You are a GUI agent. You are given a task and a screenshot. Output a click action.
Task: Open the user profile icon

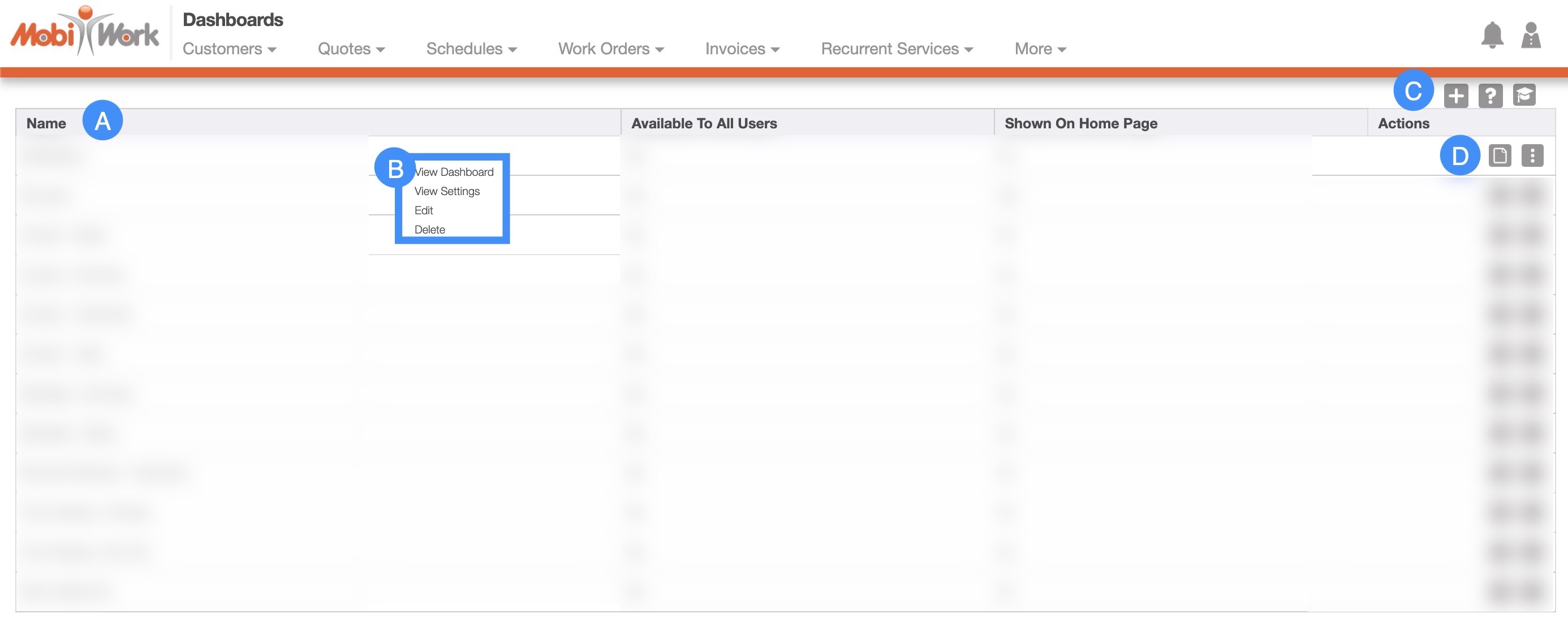click(1530, 35)
